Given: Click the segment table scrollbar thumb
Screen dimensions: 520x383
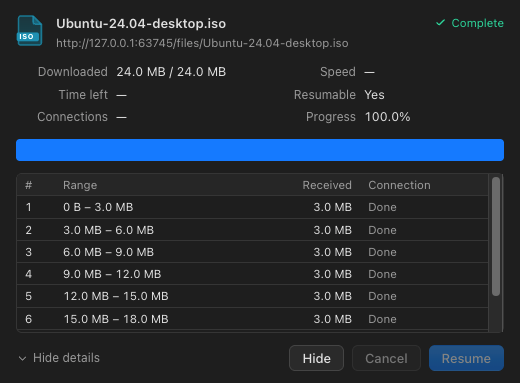Looking at the screenshot, I should [496, 236].
